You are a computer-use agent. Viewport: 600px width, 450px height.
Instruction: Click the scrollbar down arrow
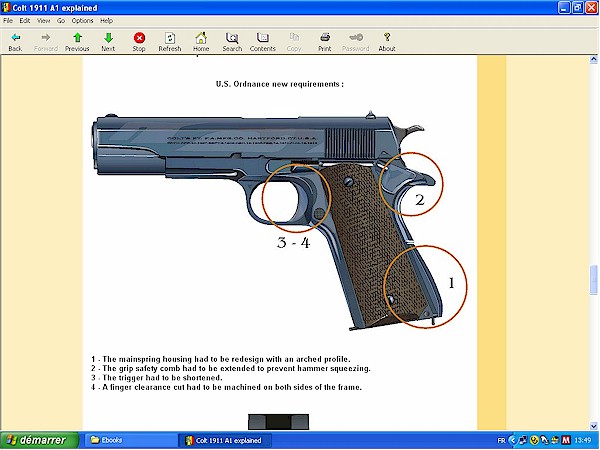pyautogui.click(x=593, y=426)
